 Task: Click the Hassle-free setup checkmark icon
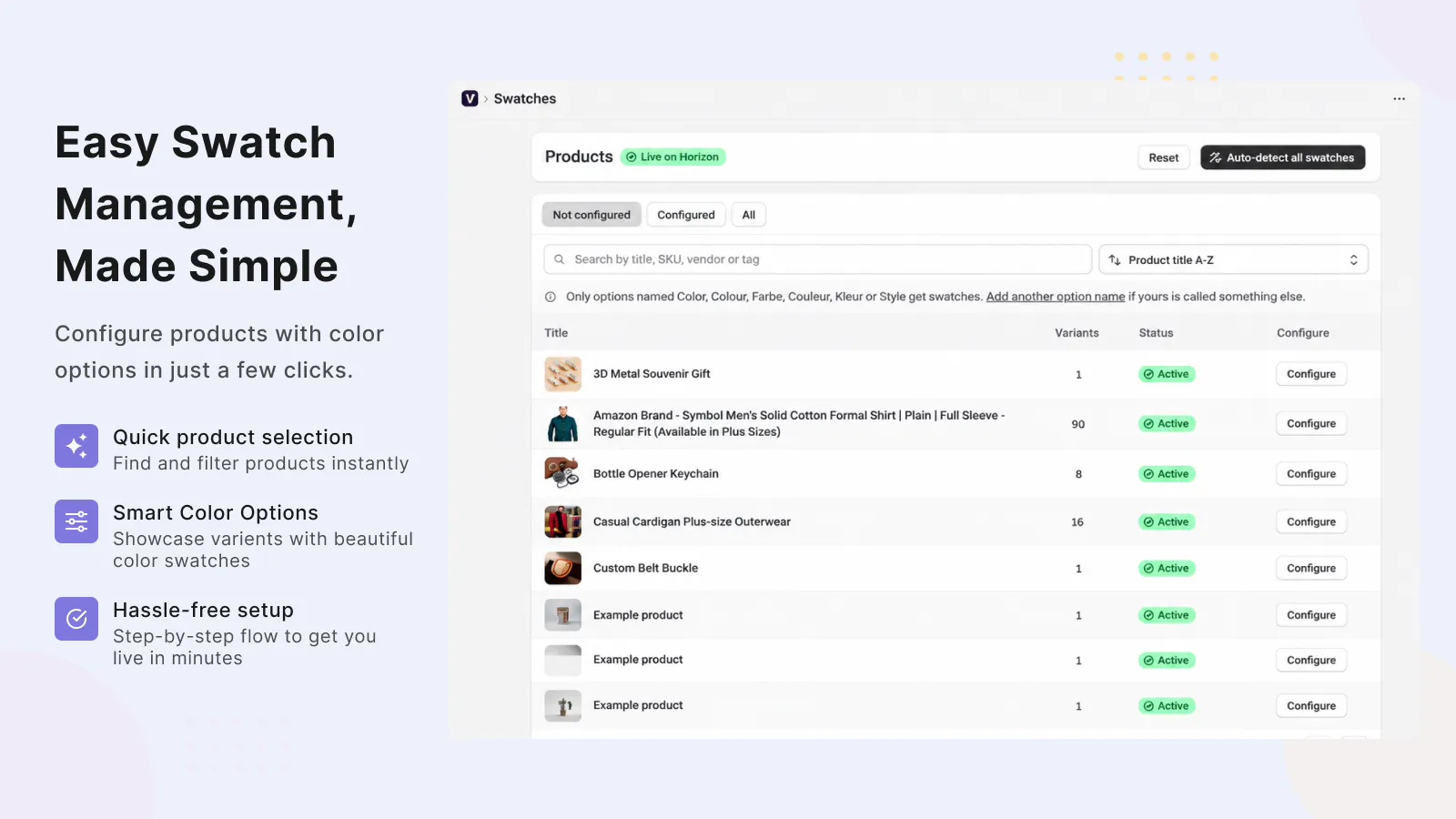tap(76, 619)
